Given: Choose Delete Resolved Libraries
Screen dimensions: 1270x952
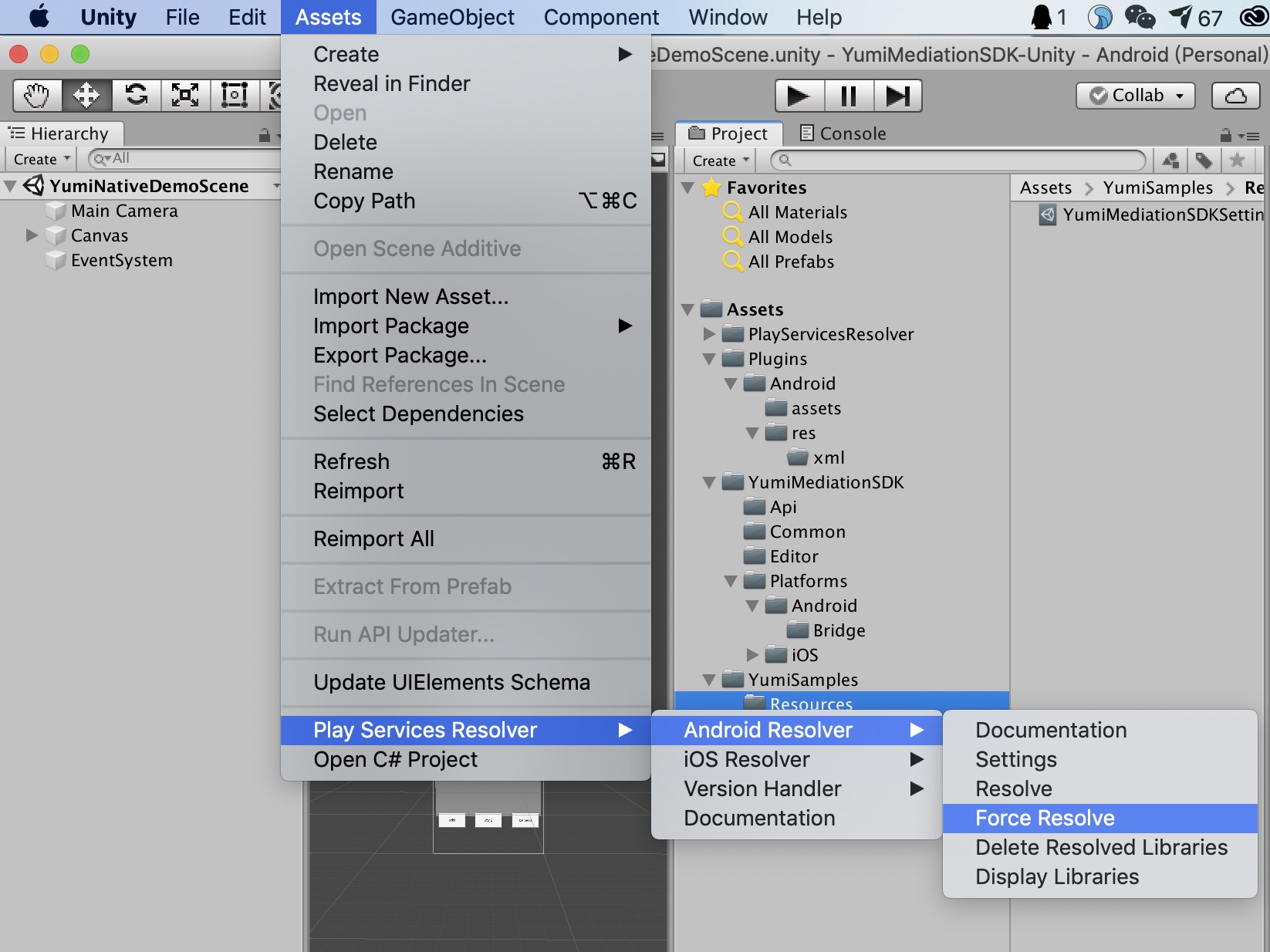Looking at the screenshot, I should click(x=1100, y=847).
